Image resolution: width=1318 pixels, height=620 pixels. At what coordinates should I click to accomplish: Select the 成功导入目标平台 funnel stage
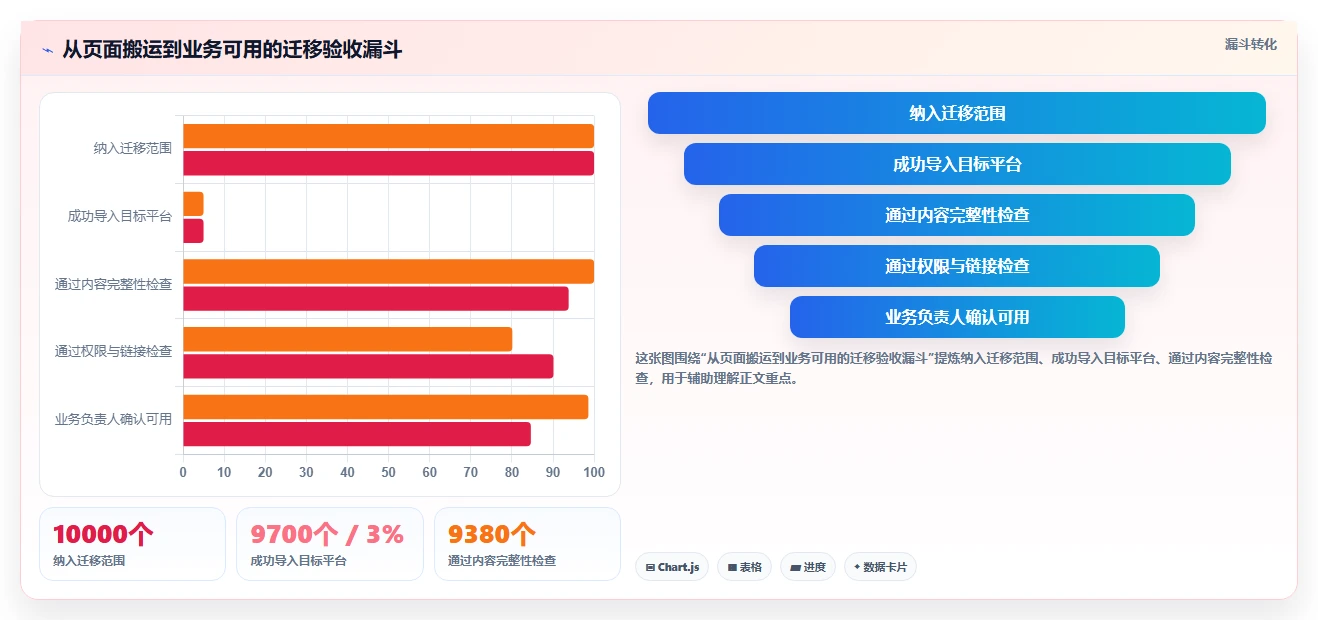pyautogui.click(x=957, y=164)
